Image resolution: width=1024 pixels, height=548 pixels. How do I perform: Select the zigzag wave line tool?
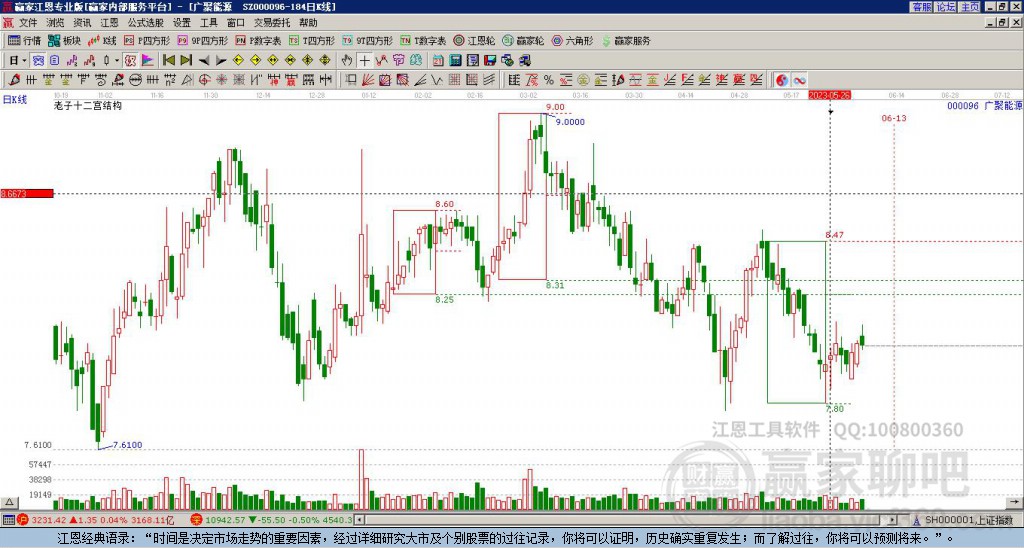(437, 80)
